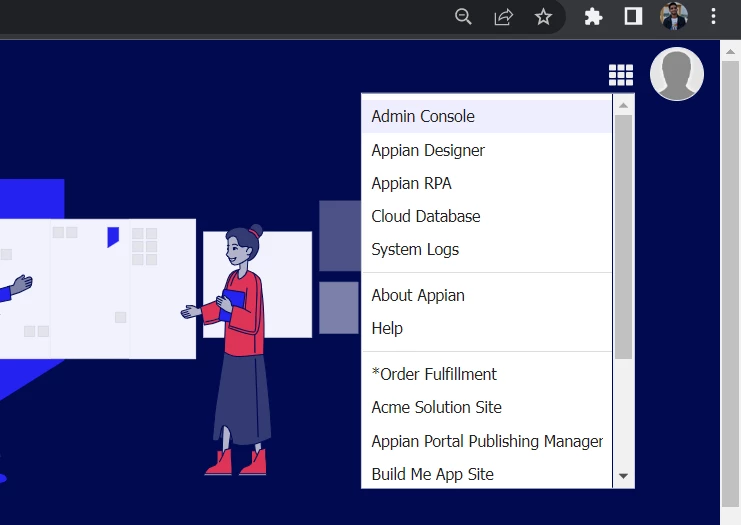Click the menu scrollbar up arrow
The image size is (741, 525).
[623, 105]
